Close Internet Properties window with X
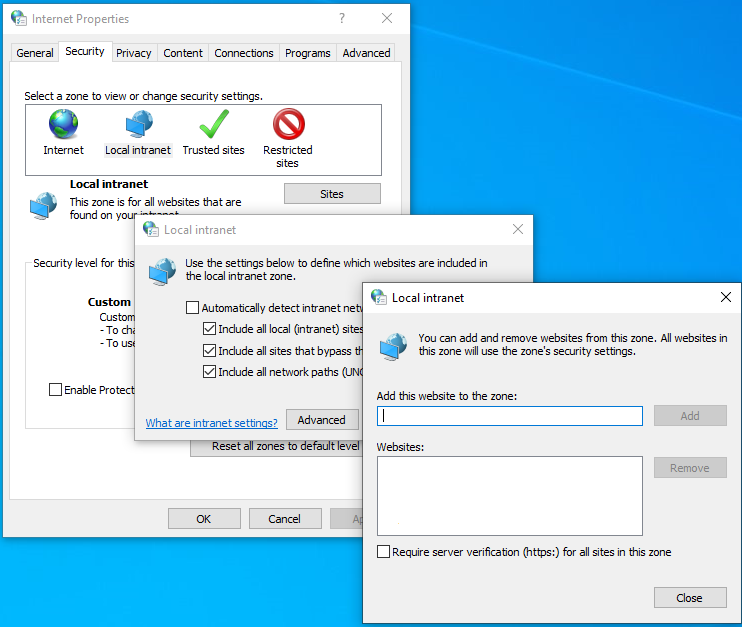Image resolution: width=742 pixels, height=627 pixels. click(x=387, y=18)
